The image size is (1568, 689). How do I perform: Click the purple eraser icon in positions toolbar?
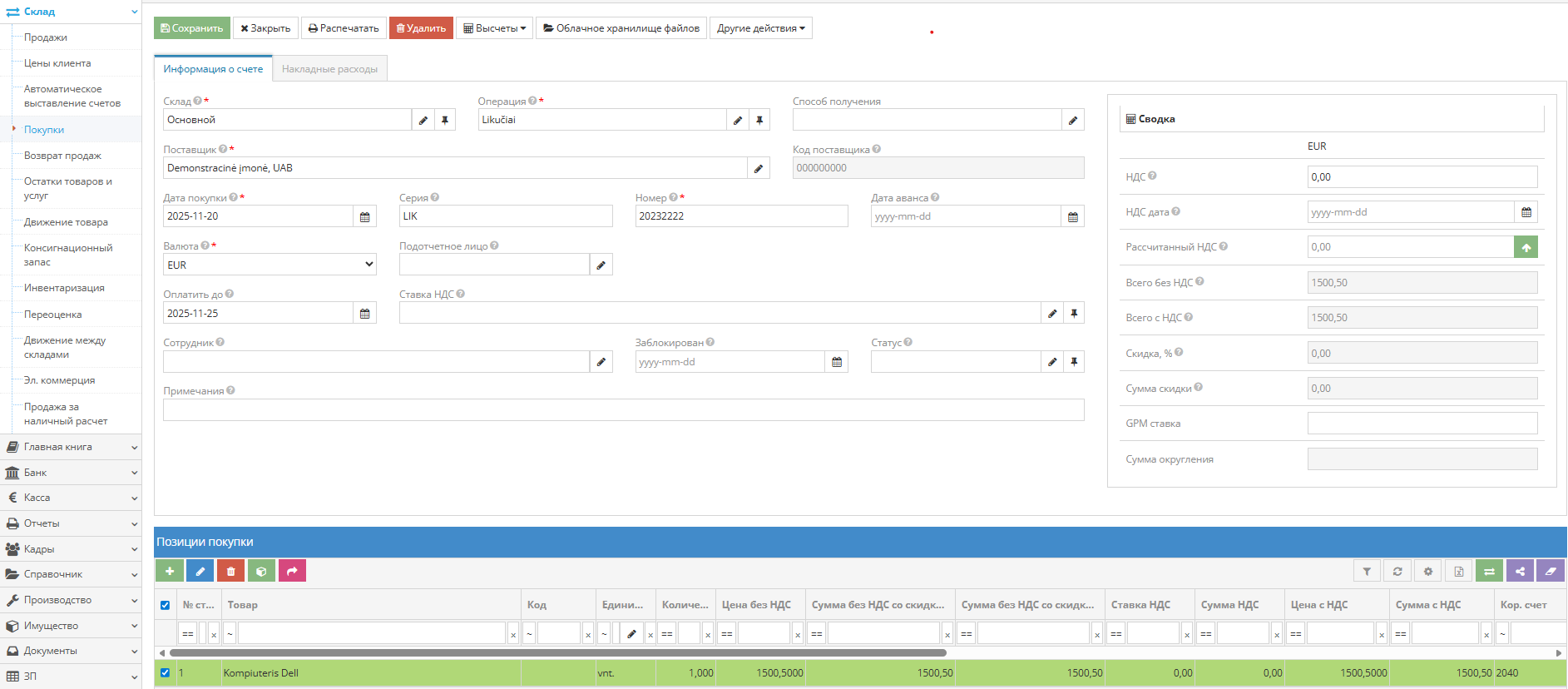click(x=1550, y=571)
